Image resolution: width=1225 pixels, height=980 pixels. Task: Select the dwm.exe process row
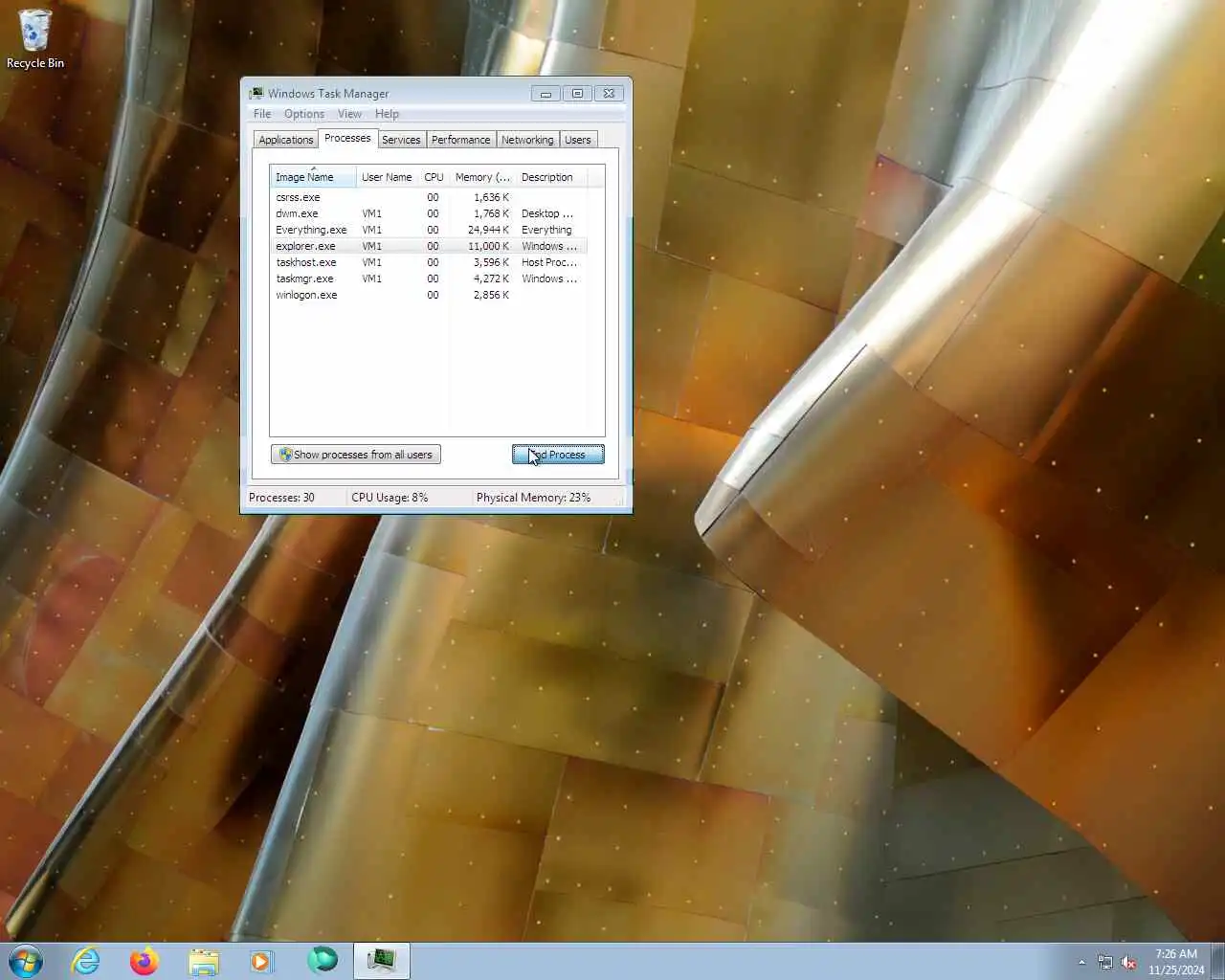pos(429,213)
